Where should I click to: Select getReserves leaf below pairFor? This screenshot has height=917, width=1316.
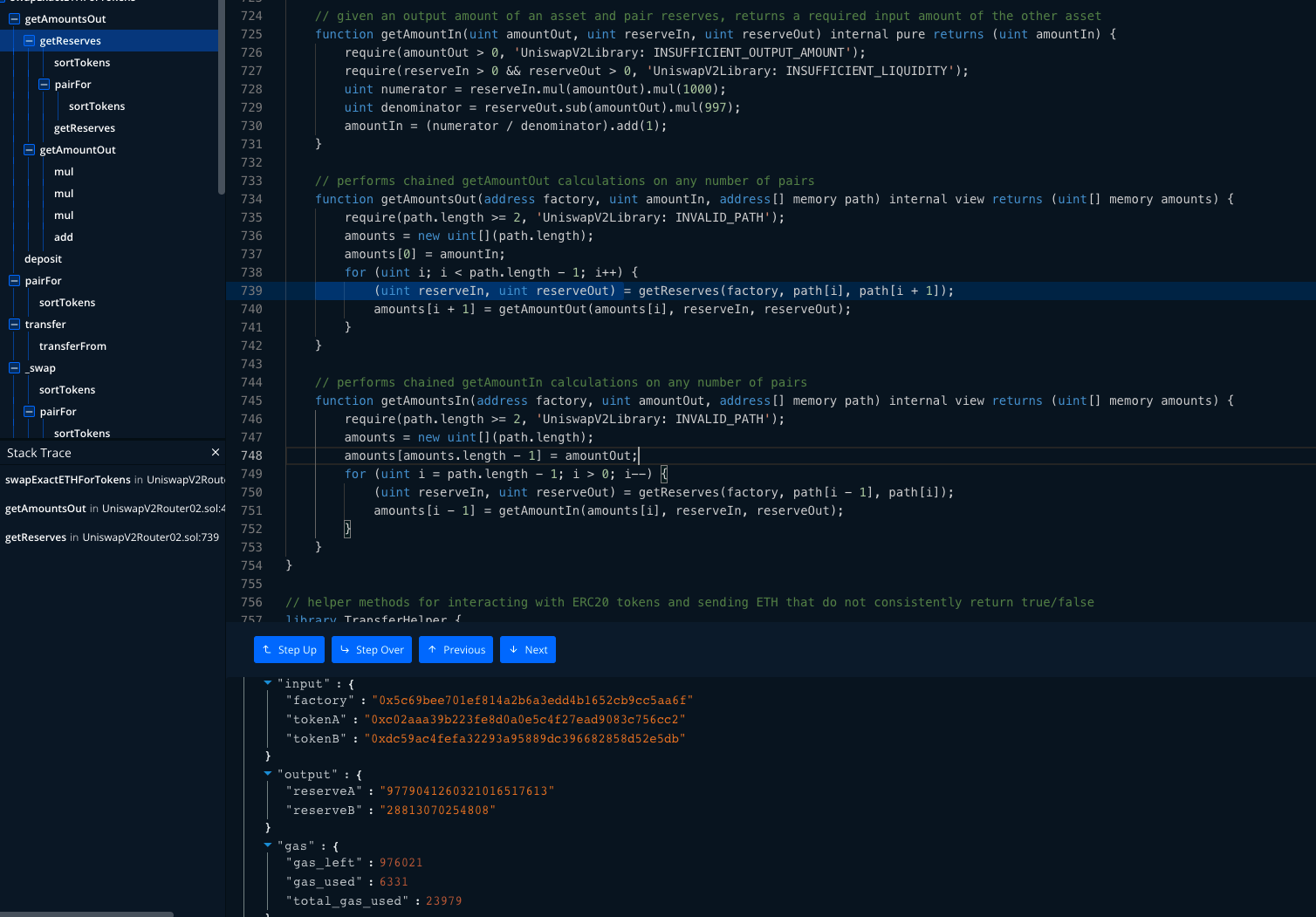point(85,128)
